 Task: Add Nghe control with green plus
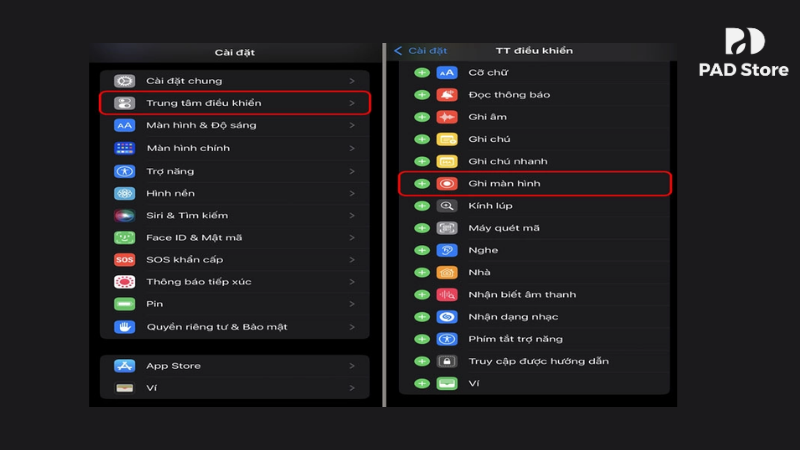(421, 250)
